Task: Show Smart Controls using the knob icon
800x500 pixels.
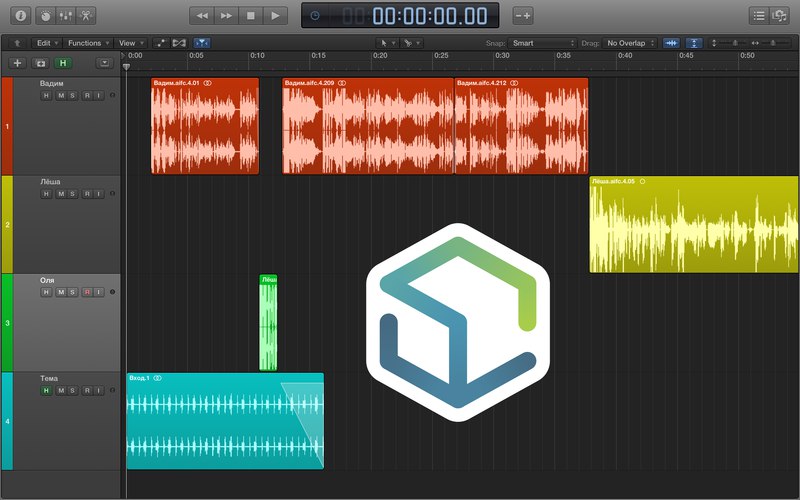Action: (x=45, y=15)
